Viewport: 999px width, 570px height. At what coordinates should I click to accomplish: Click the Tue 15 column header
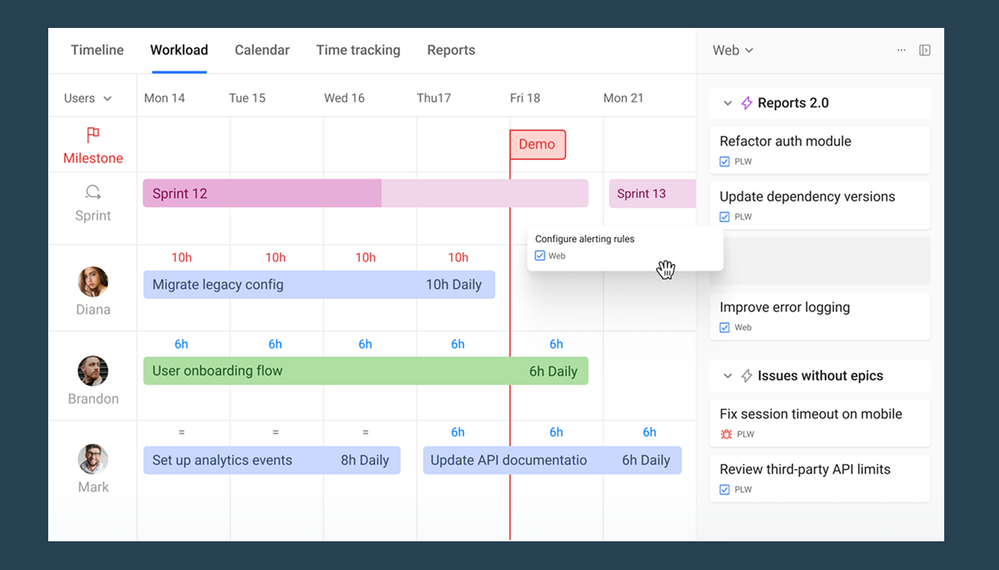point(247,98)
